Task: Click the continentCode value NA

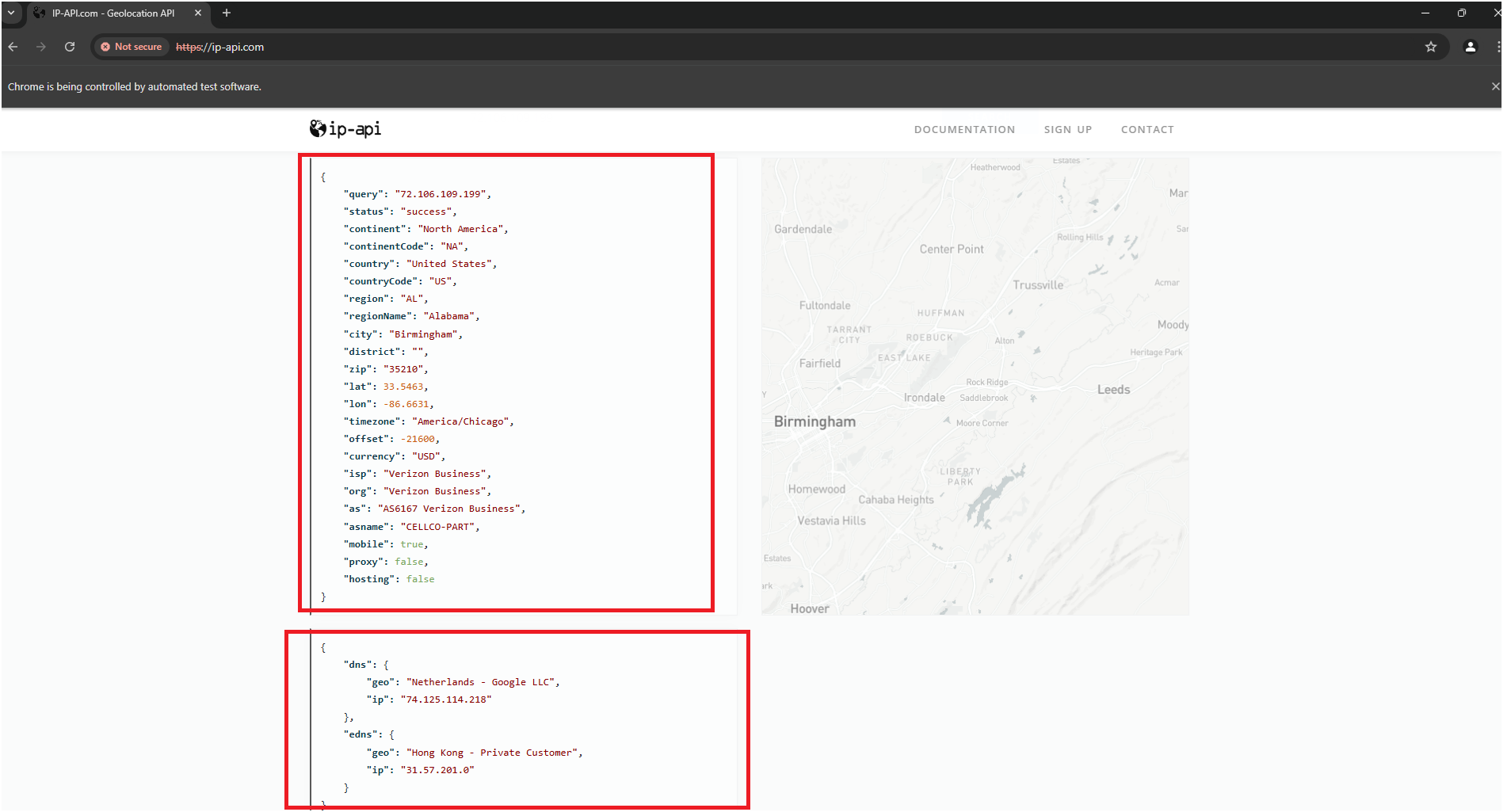Action: 452,246
